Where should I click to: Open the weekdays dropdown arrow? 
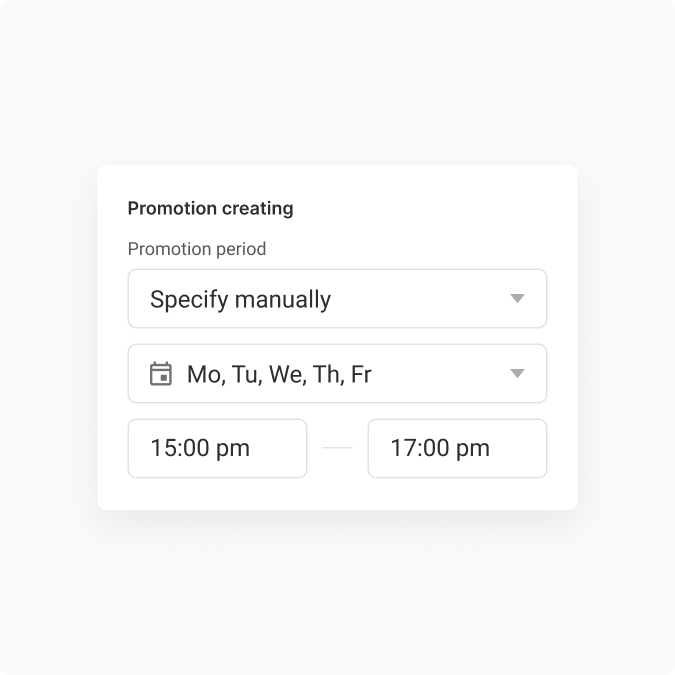(x=517, y=374)
